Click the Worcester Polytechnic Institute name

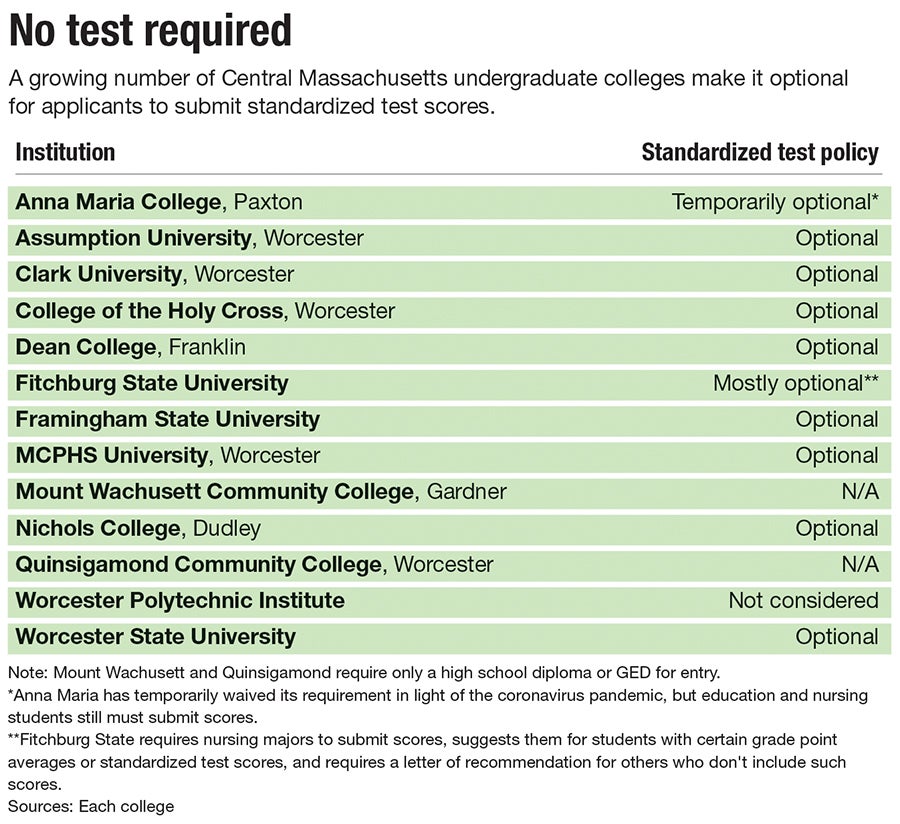pyautogui.click(x=180, y=600)
